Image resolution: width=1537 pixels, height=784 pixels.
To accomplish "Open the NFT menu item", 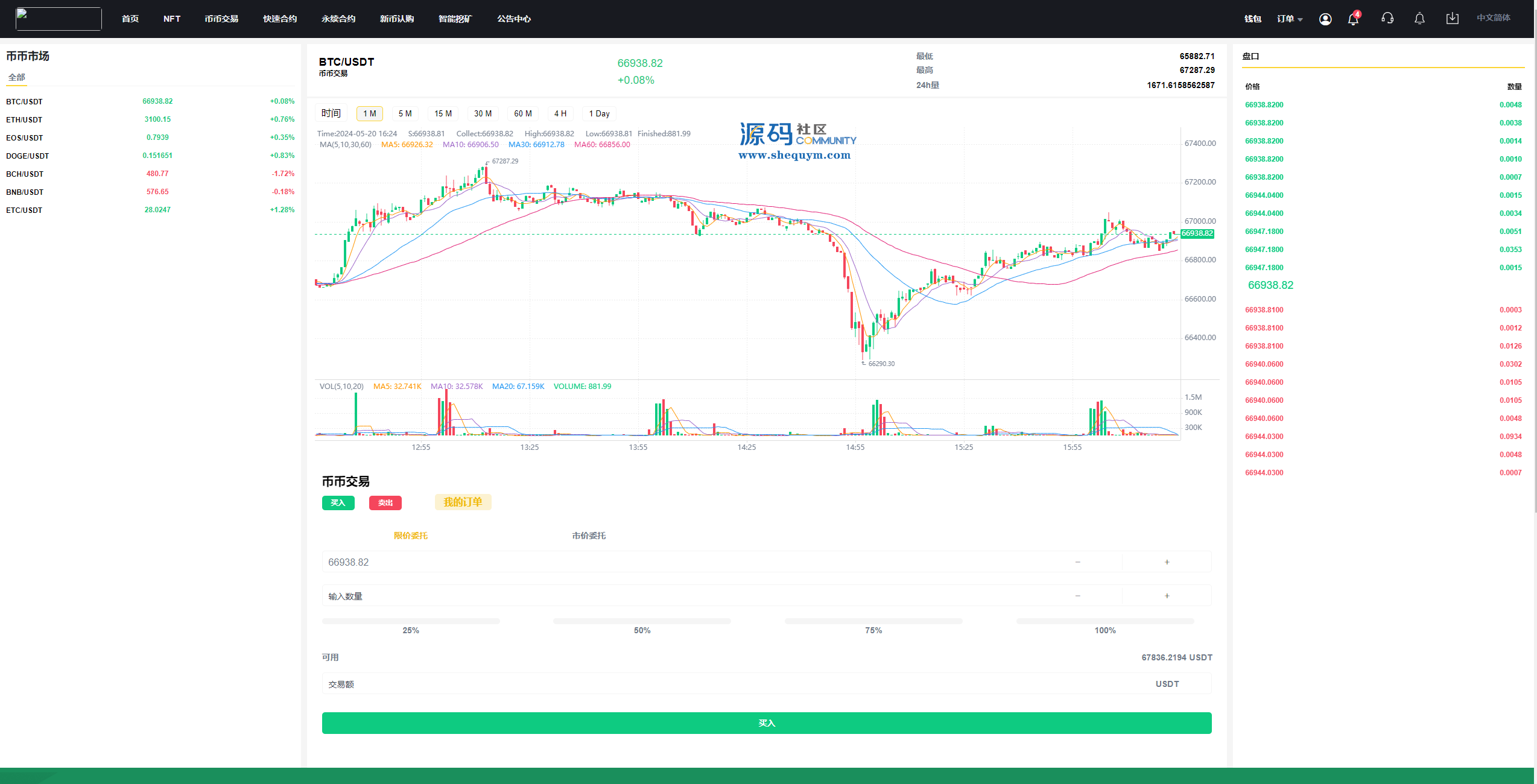I will pyautogui.click(x=172, y=19).
